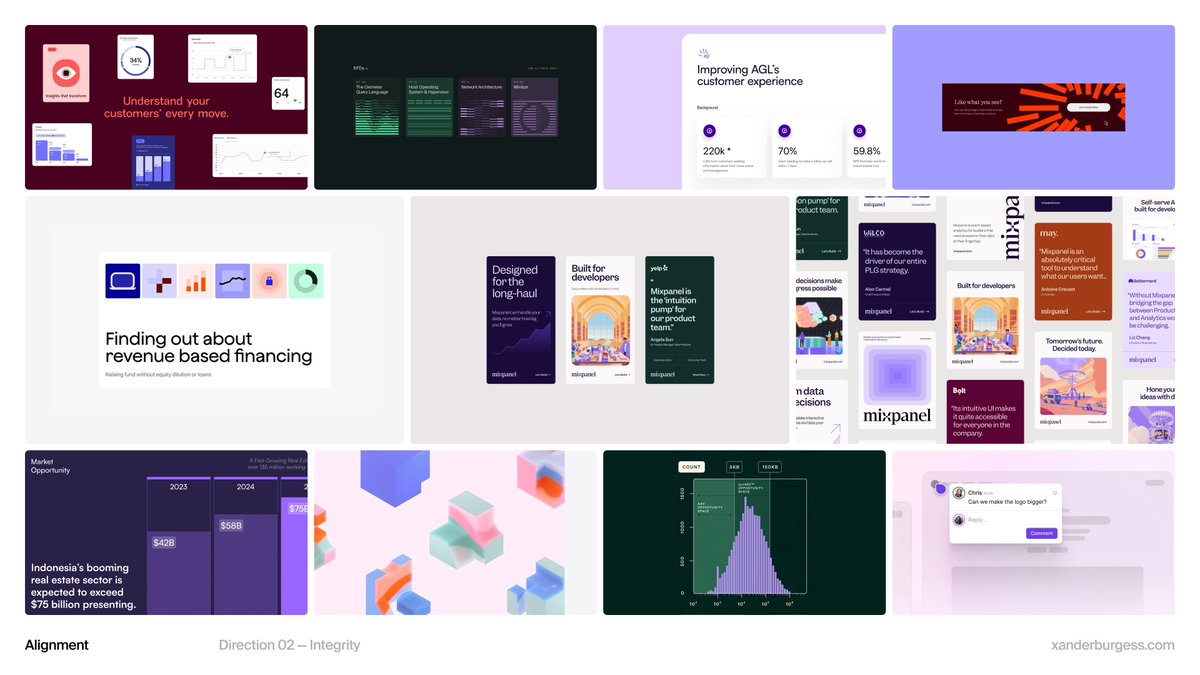Click the Market Opportunity label
Image resolution: width=1200 pixels, height=675 pixels.
50,466
